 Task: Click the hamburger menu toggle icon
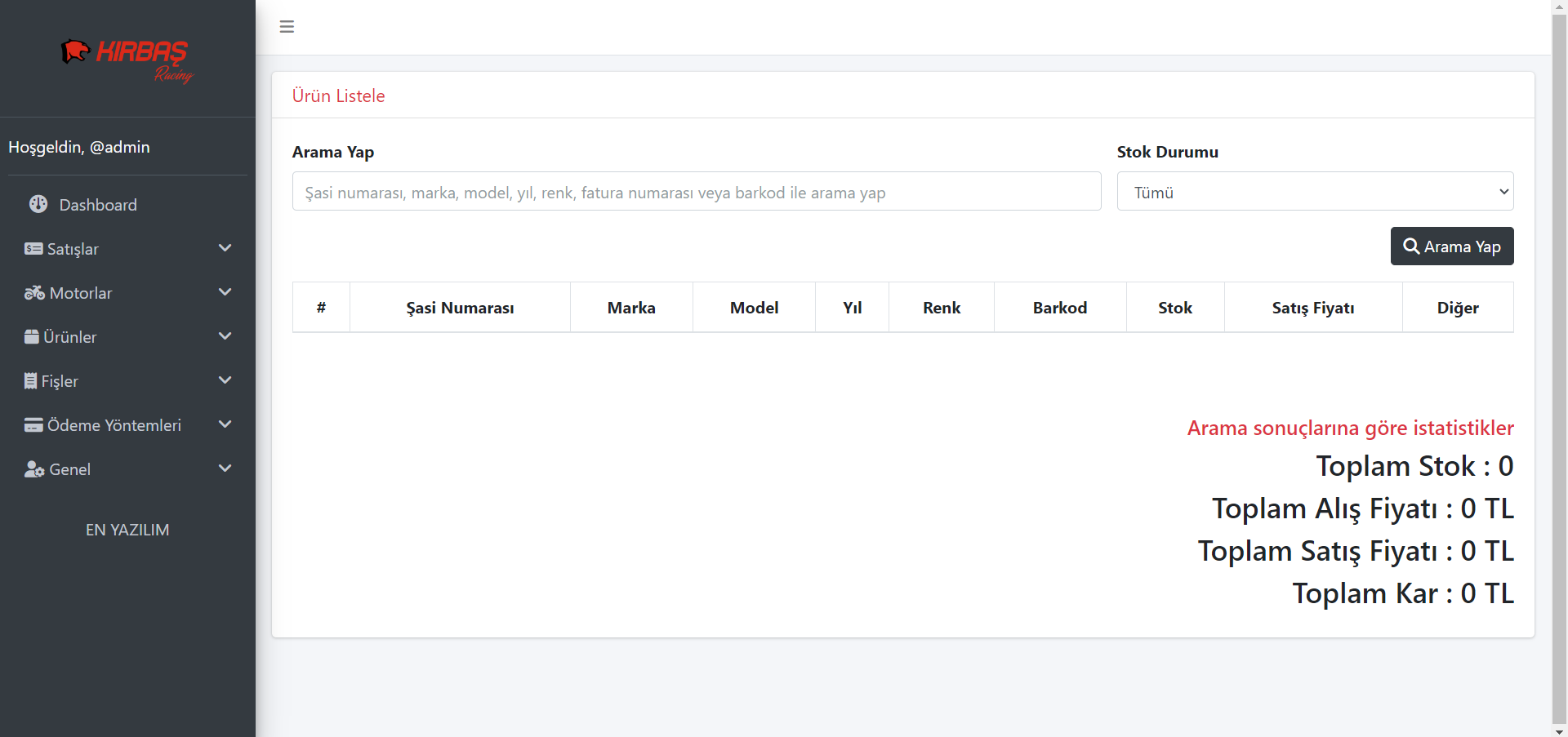click(x=287, y=27)
